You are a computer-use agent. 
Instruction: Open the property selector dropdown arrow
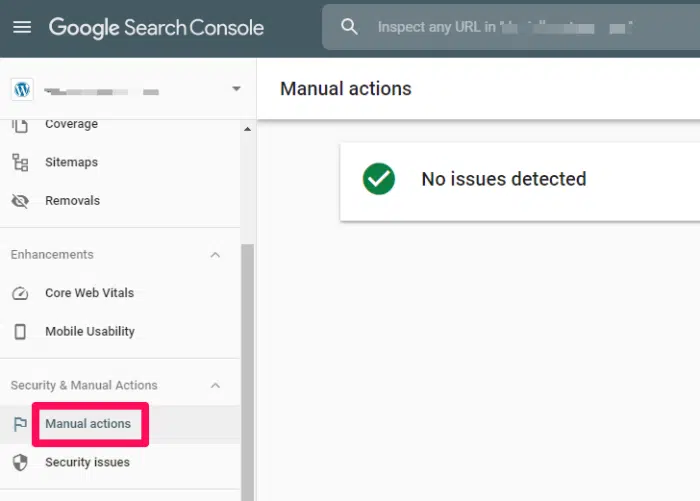click(237, 88)
